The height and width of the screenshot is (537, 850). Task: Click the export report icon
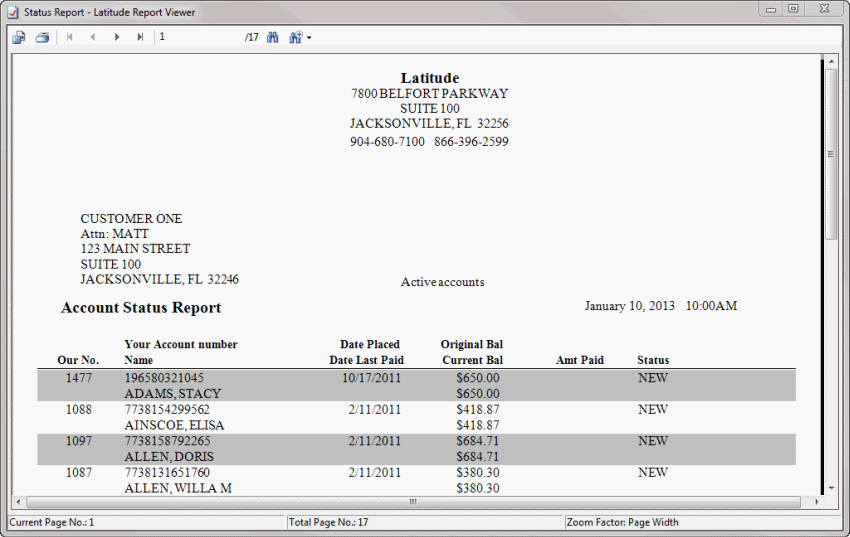pos(19,37)
